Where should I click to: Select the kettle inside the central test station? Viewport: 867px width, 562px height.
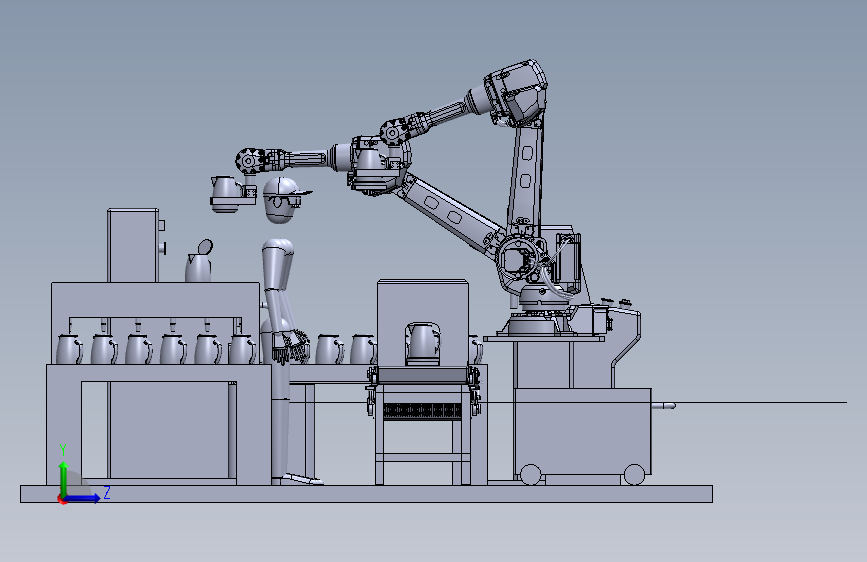click(423, 344)
